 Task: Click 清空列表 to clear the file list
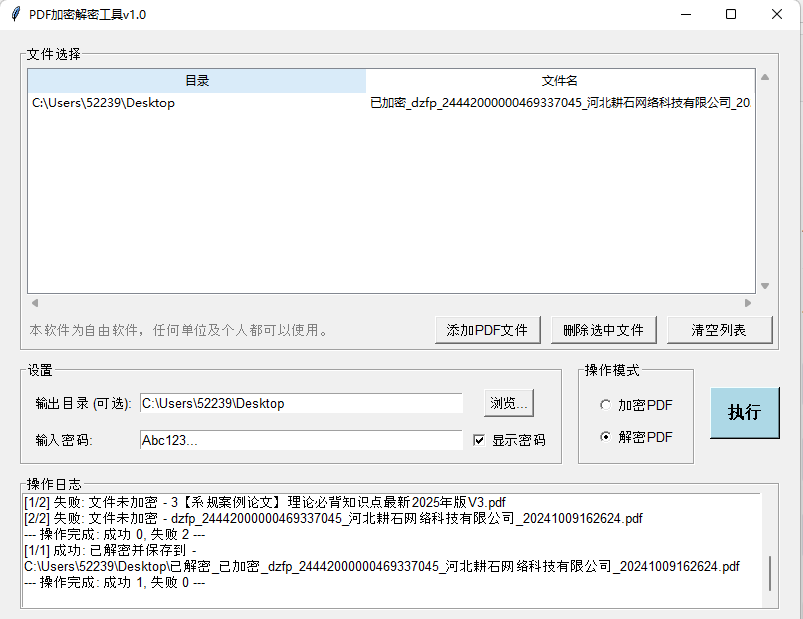click(x=719, y=329)
